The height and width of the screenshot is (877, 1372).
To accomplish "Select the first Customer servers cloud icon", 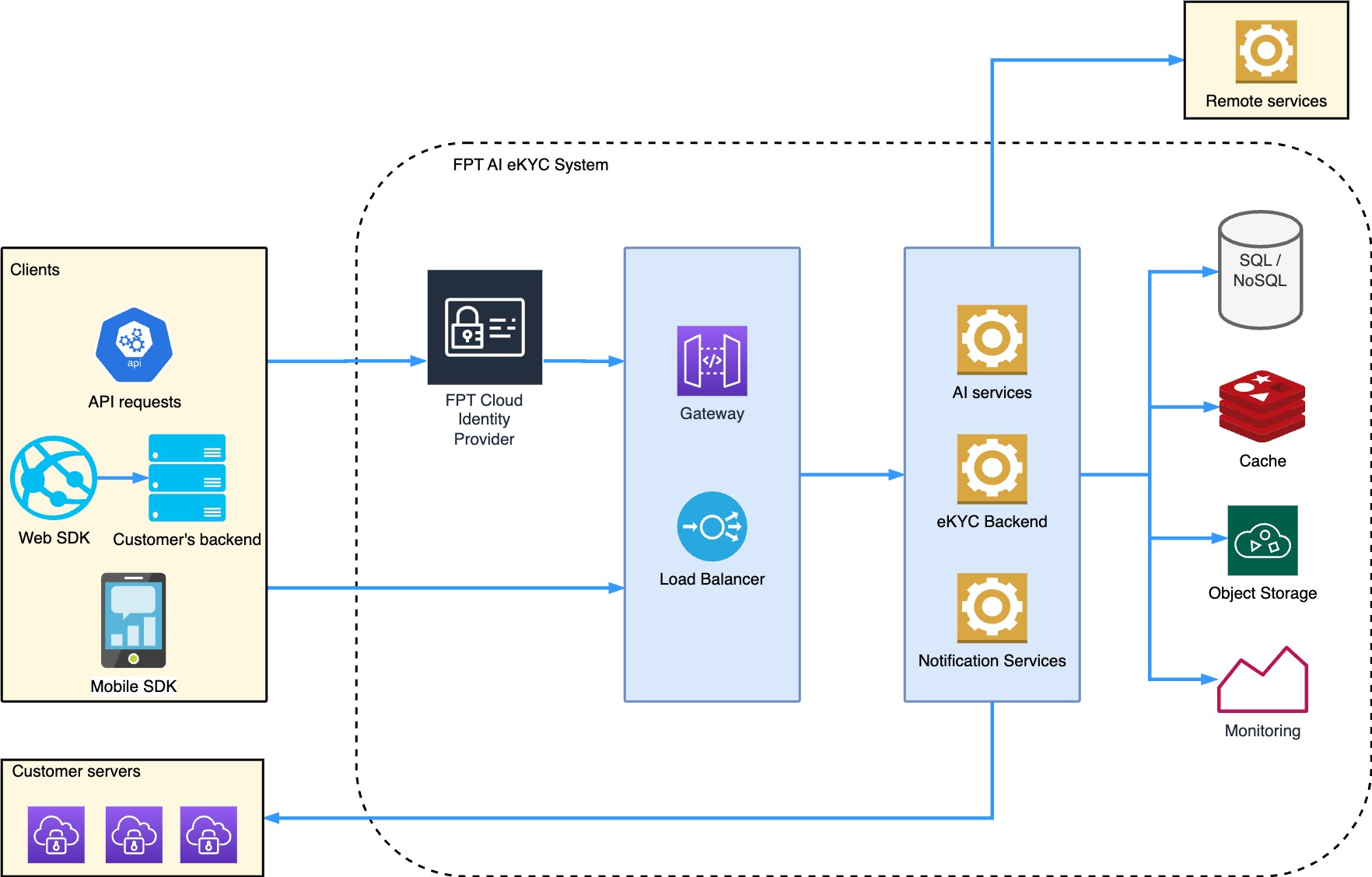I will coord(56,834).
